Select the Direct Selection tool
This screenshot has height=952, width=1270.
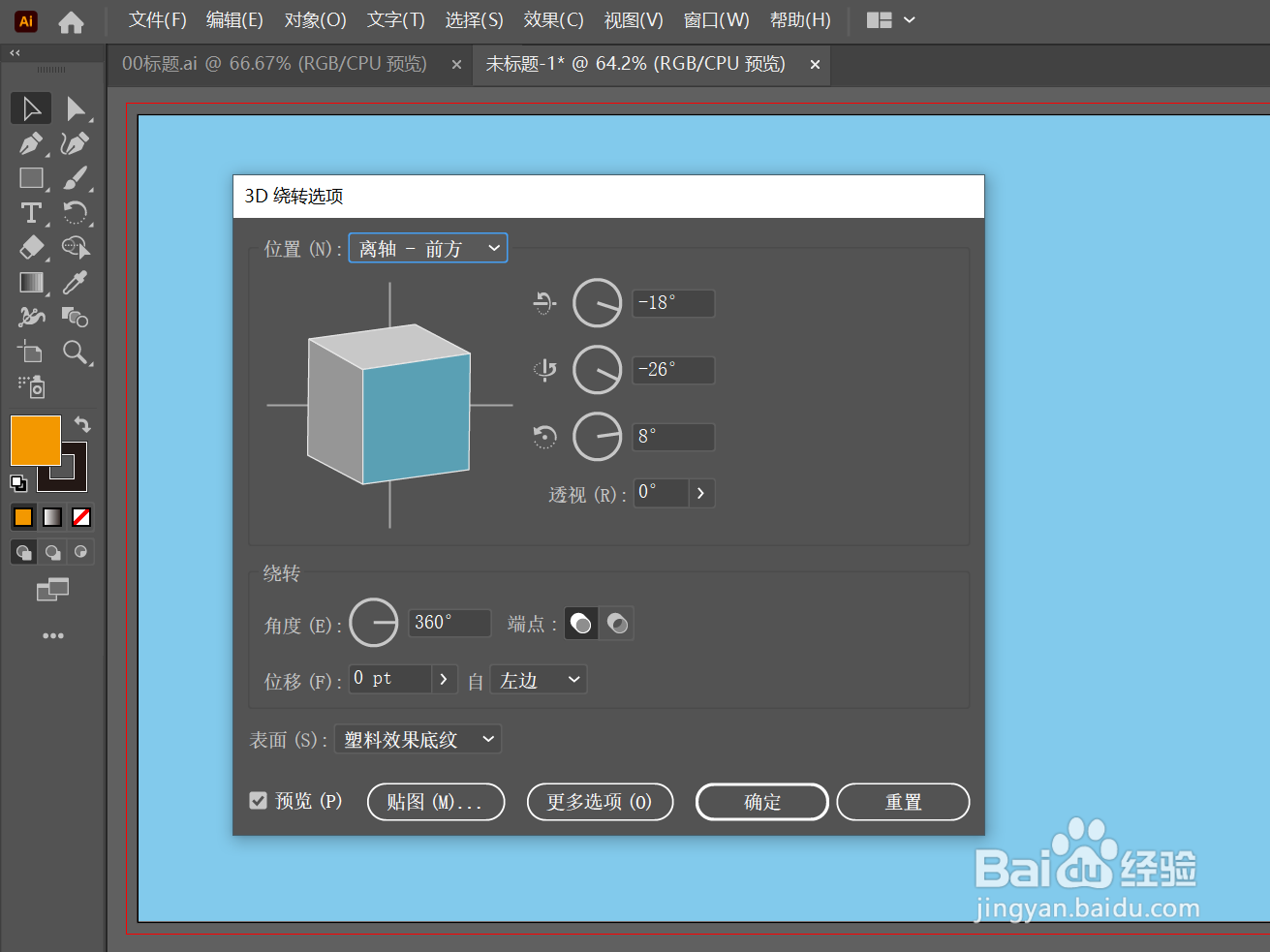(x=75, y=108)
